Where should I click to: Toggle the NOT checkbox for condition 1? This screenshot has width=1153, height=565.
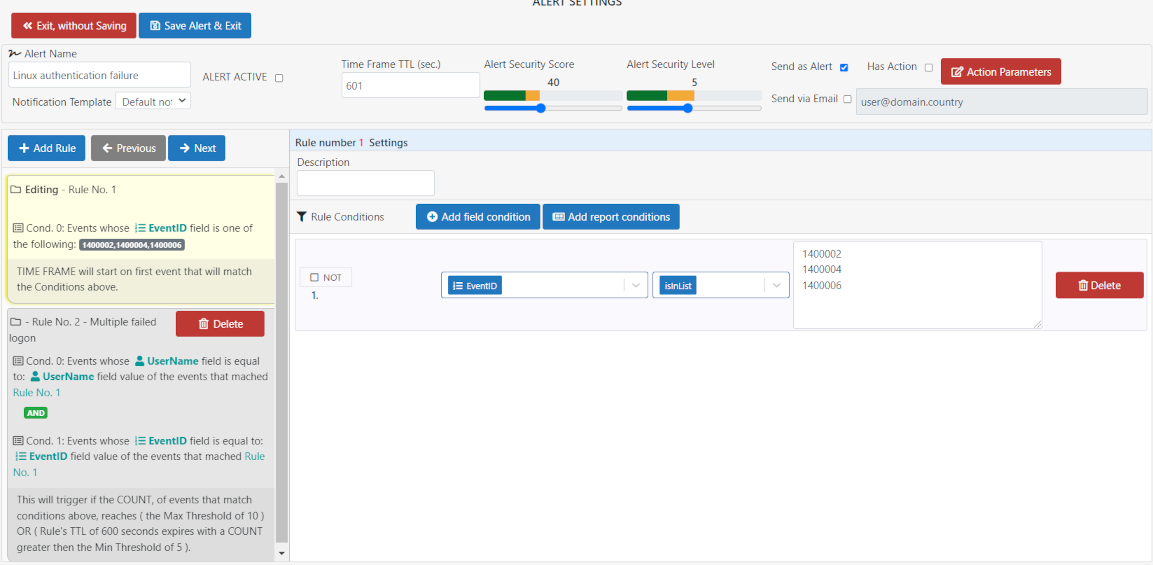click(314, 277)
